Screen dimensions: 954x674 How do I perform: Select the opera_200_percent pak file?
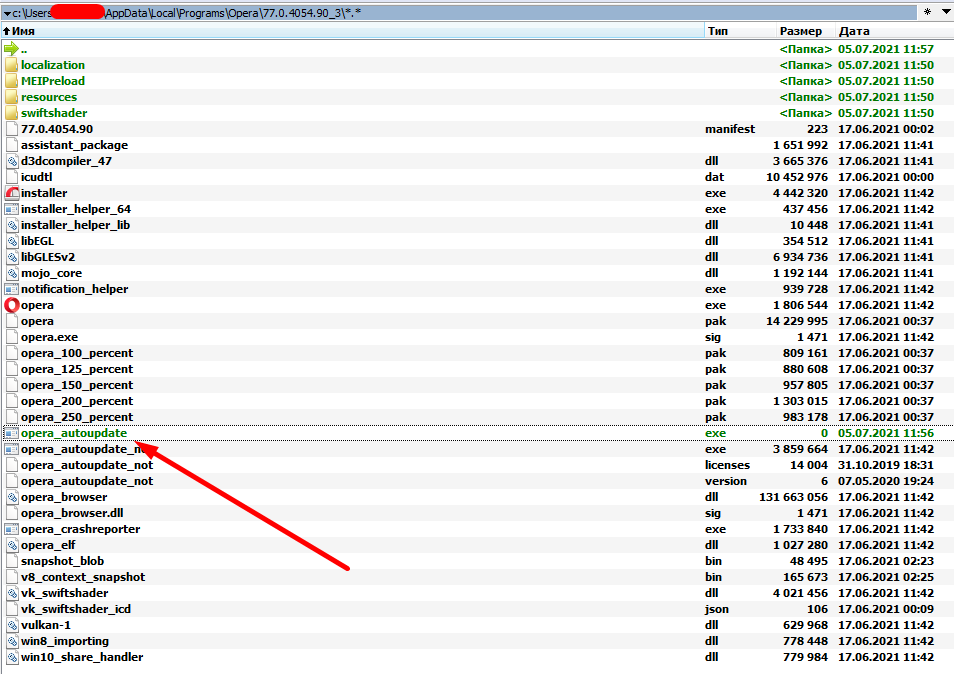(77, 401)
